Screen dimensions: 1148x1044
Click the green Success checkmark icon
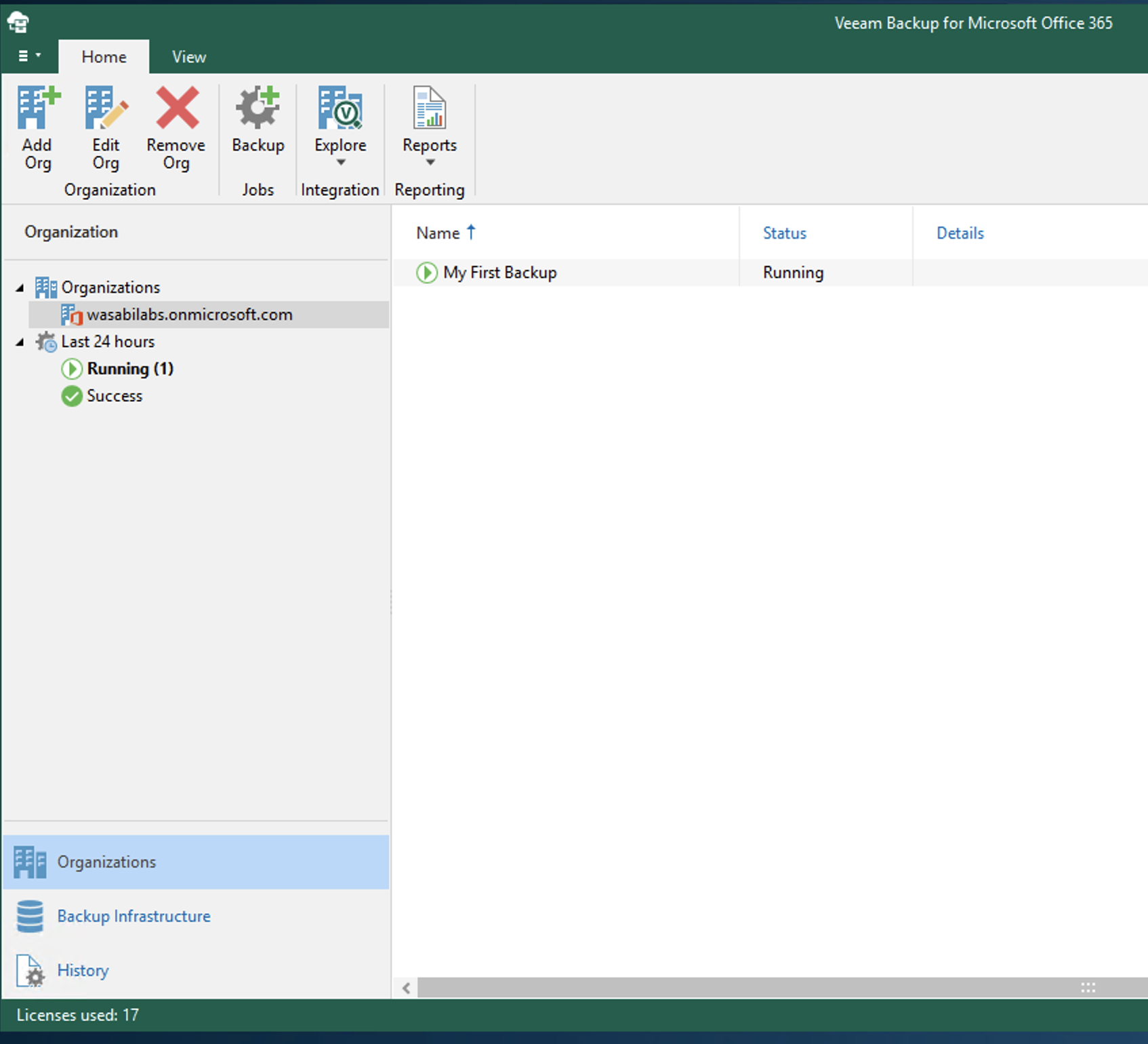pos(72,396)
